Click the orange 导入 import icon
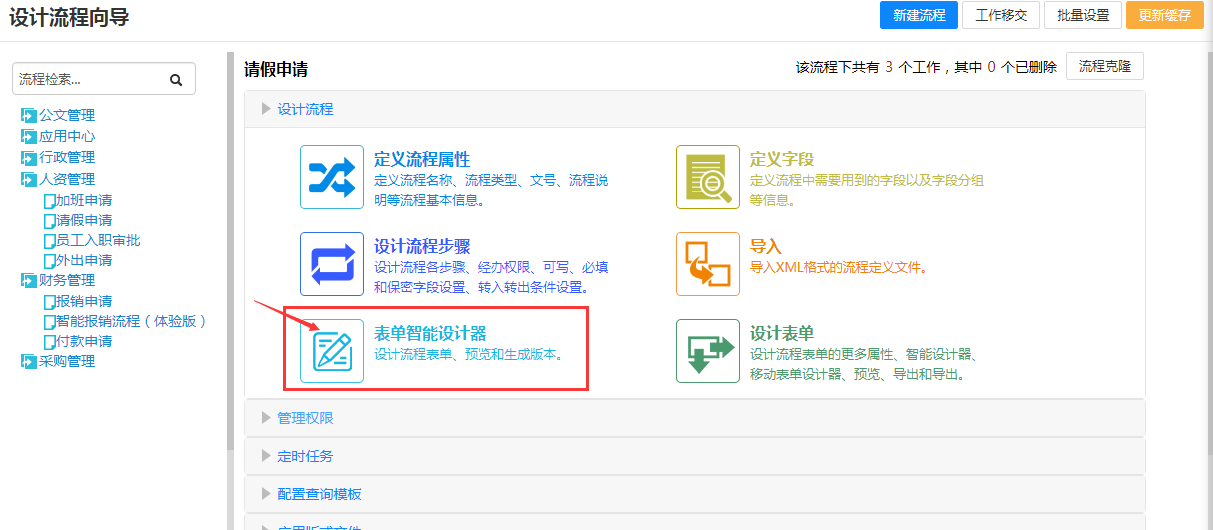 pyautogui.click(x=708, y=264)
